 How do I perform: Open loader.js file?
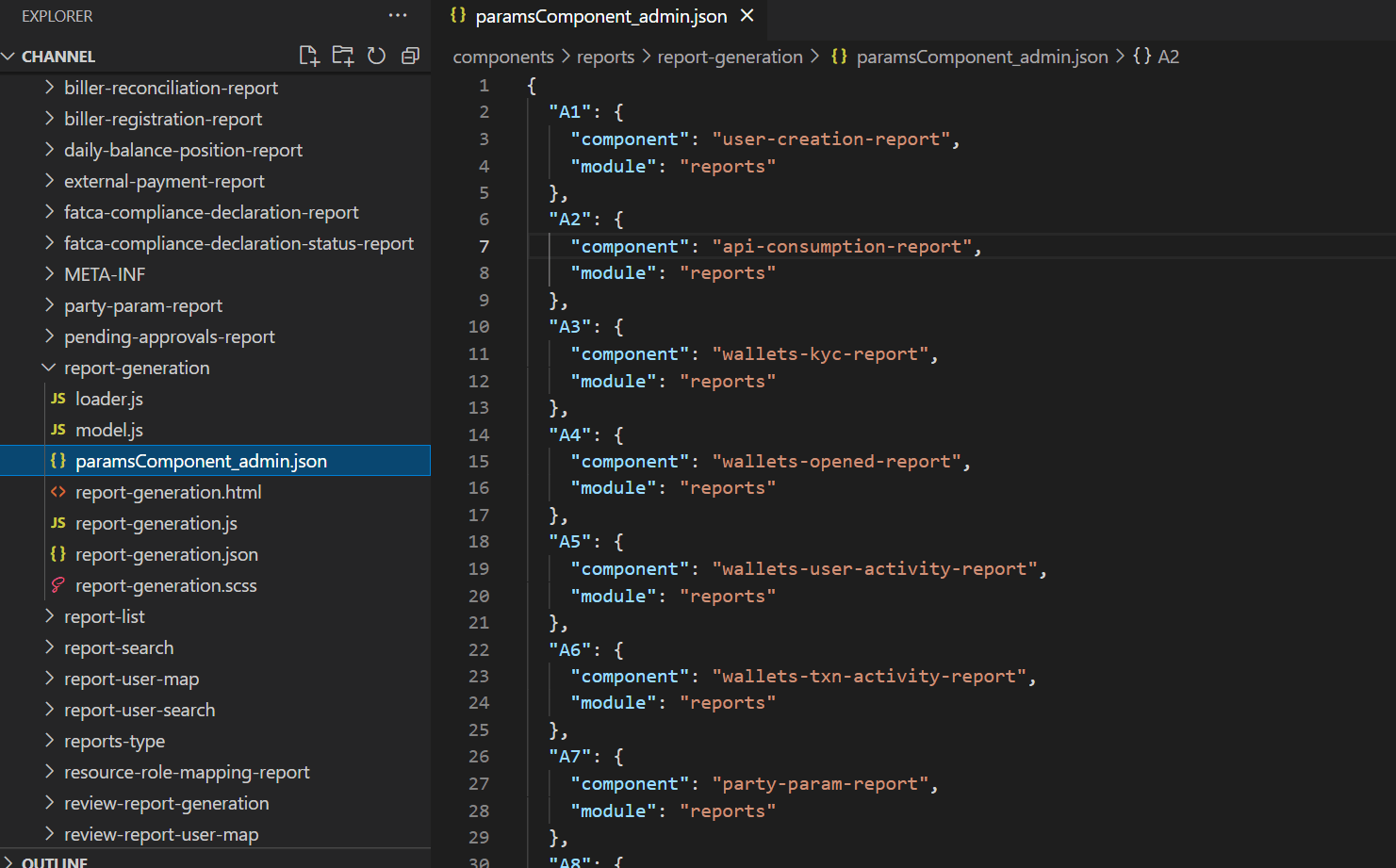click(109, 399)
